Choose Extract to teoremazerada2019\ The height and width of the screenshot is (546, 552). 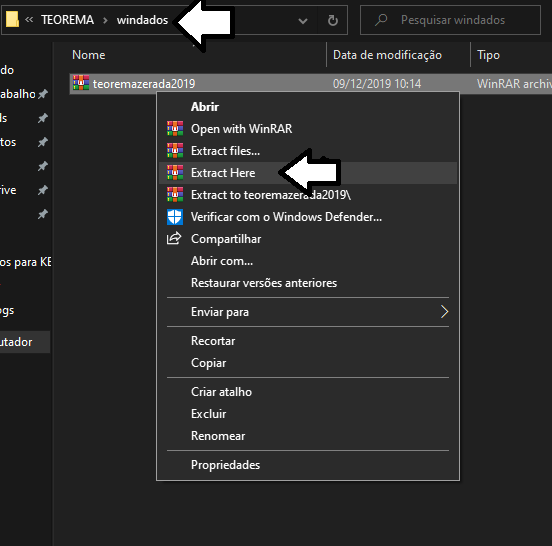tap(308, 195)
